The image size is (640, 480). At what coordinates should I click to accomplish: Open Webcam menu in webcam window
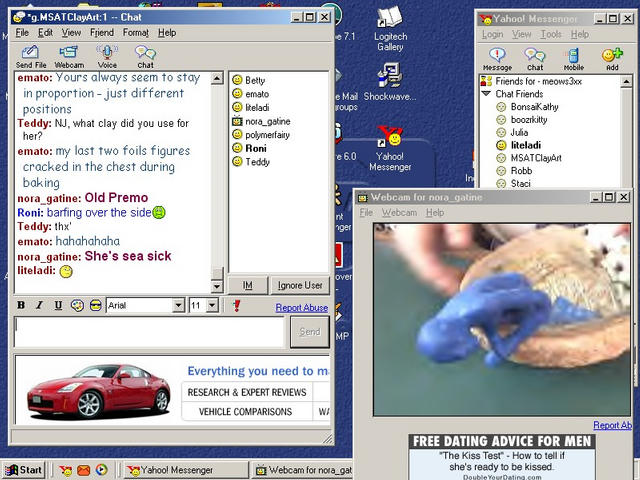click(x=399, y=213)
